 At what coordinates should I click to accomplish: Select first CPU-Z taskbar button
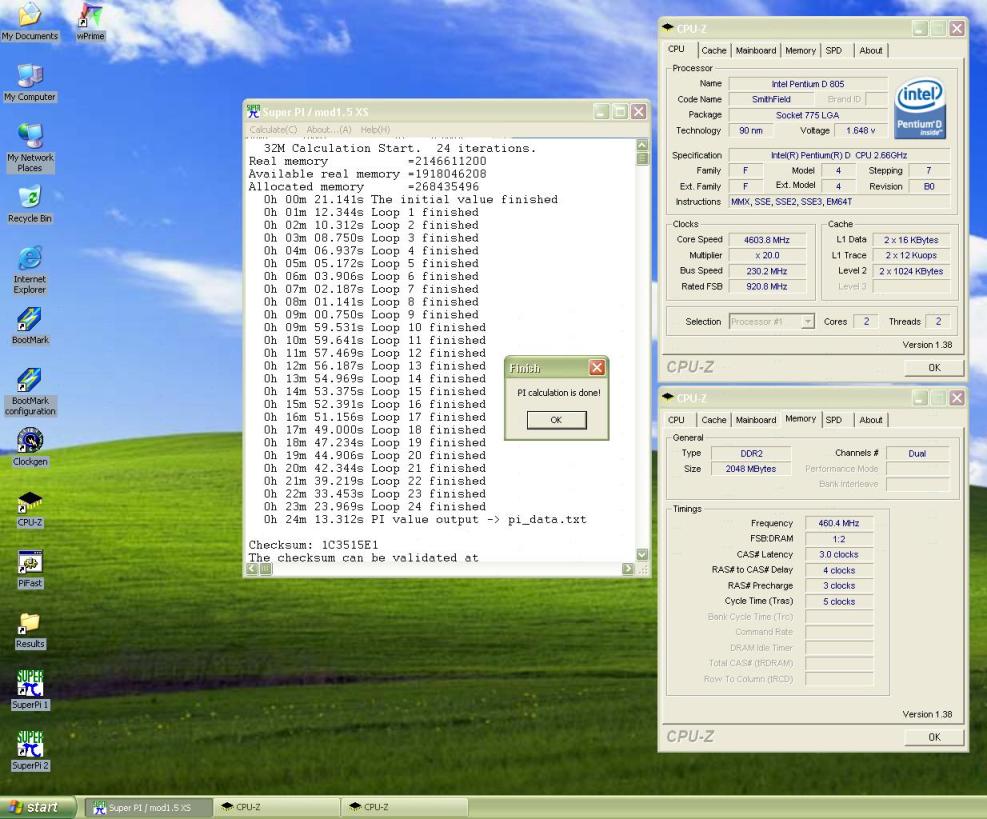276,808
